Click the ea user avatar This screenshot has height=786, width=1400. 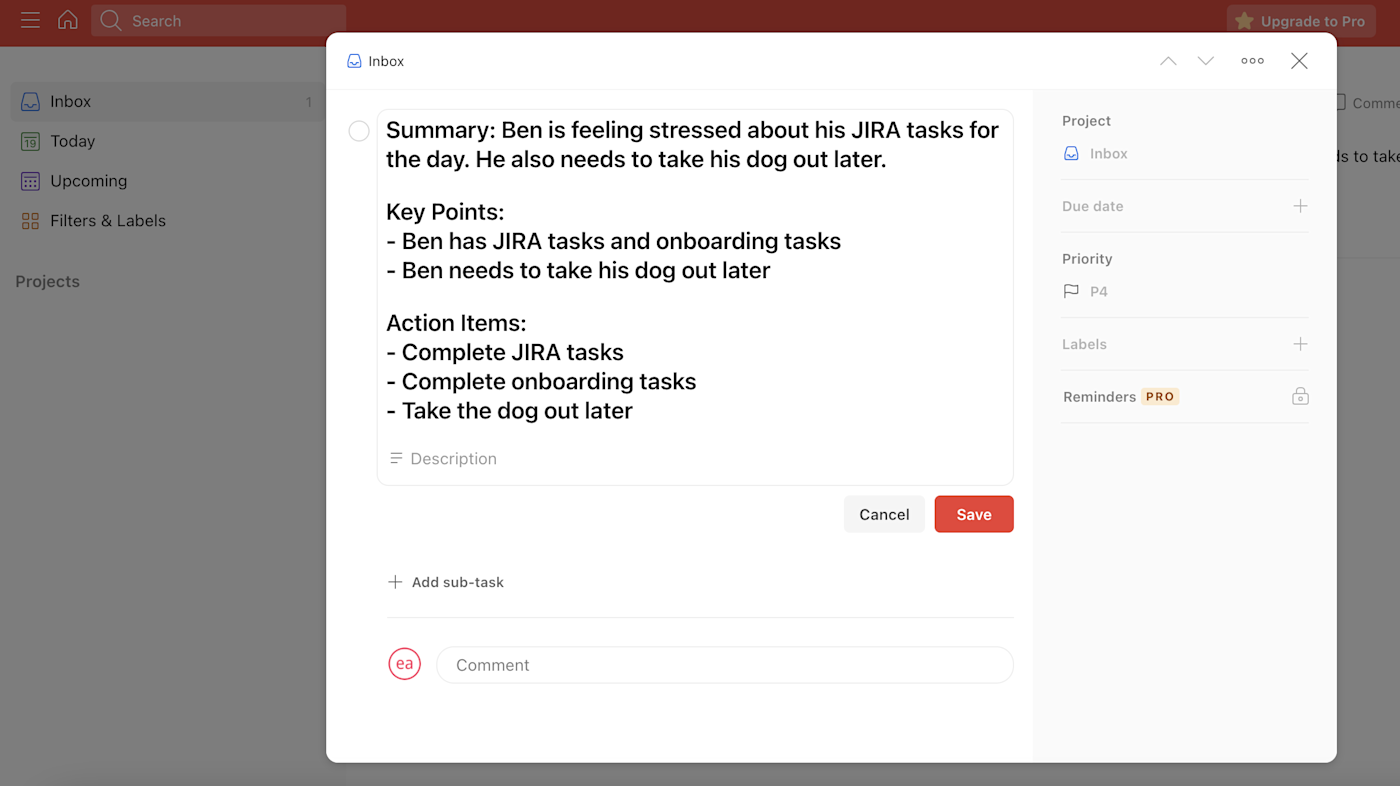(x=405, y=664)
